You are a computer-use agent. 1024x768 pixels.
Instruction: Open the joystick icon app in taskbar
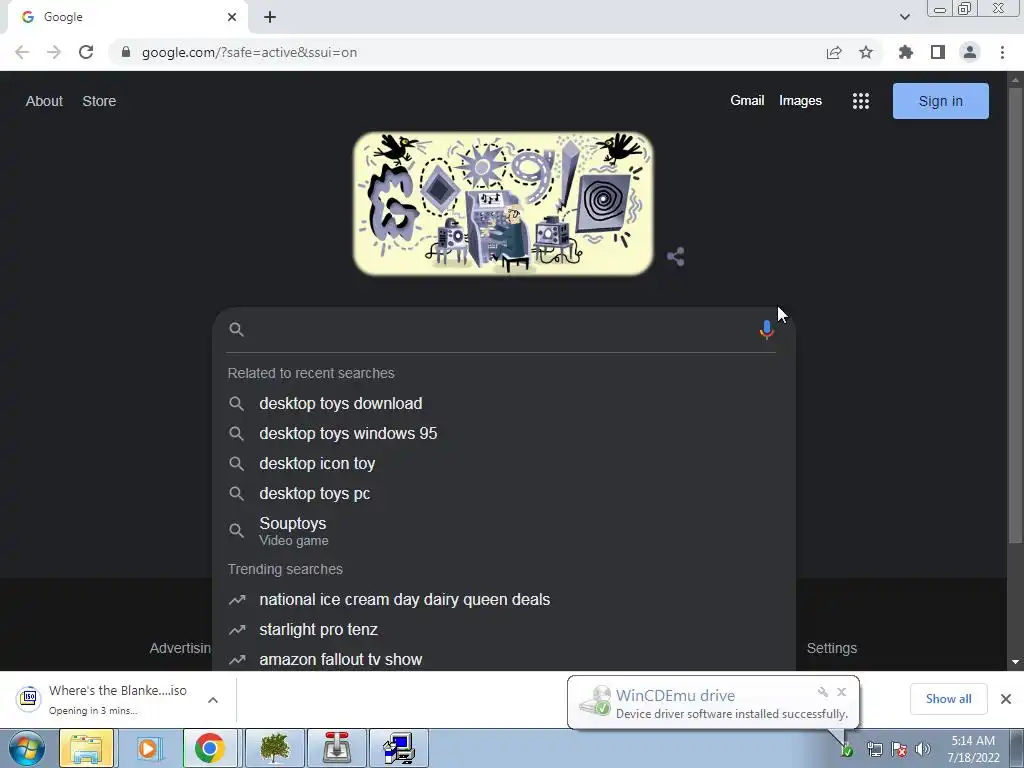click(x=336, y=748)
